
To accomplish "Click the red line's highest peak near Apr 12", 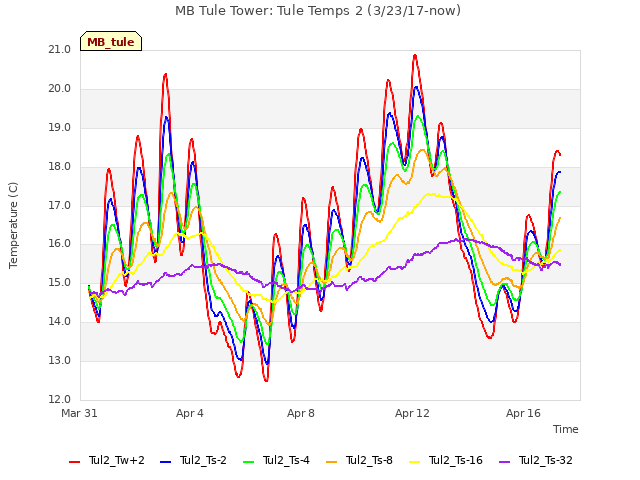I will (415, 55).
